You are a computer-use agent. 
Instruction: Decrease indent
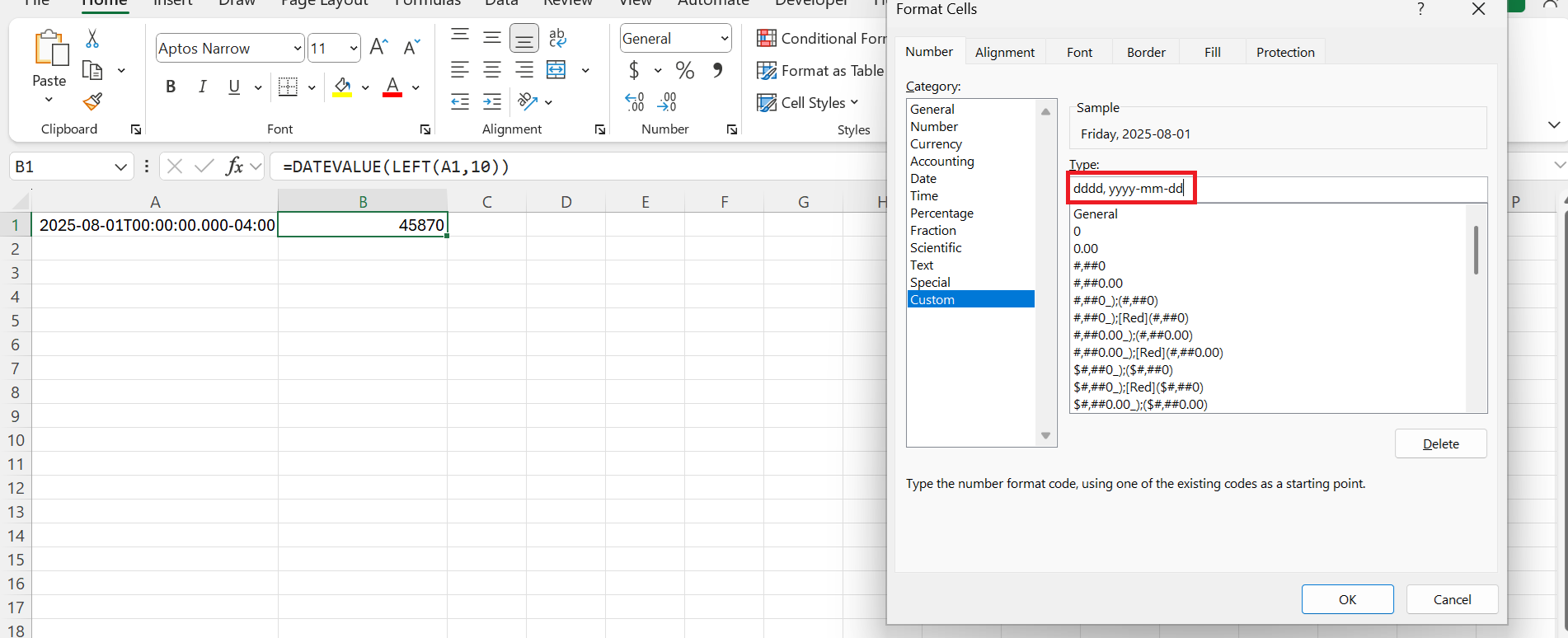click(x=460, y=102)
